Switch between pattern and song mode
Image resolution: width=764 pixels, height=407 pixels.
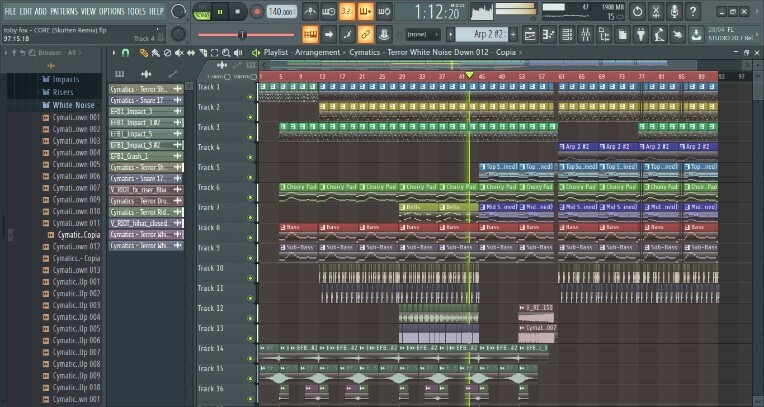click(x=202, y=12)
